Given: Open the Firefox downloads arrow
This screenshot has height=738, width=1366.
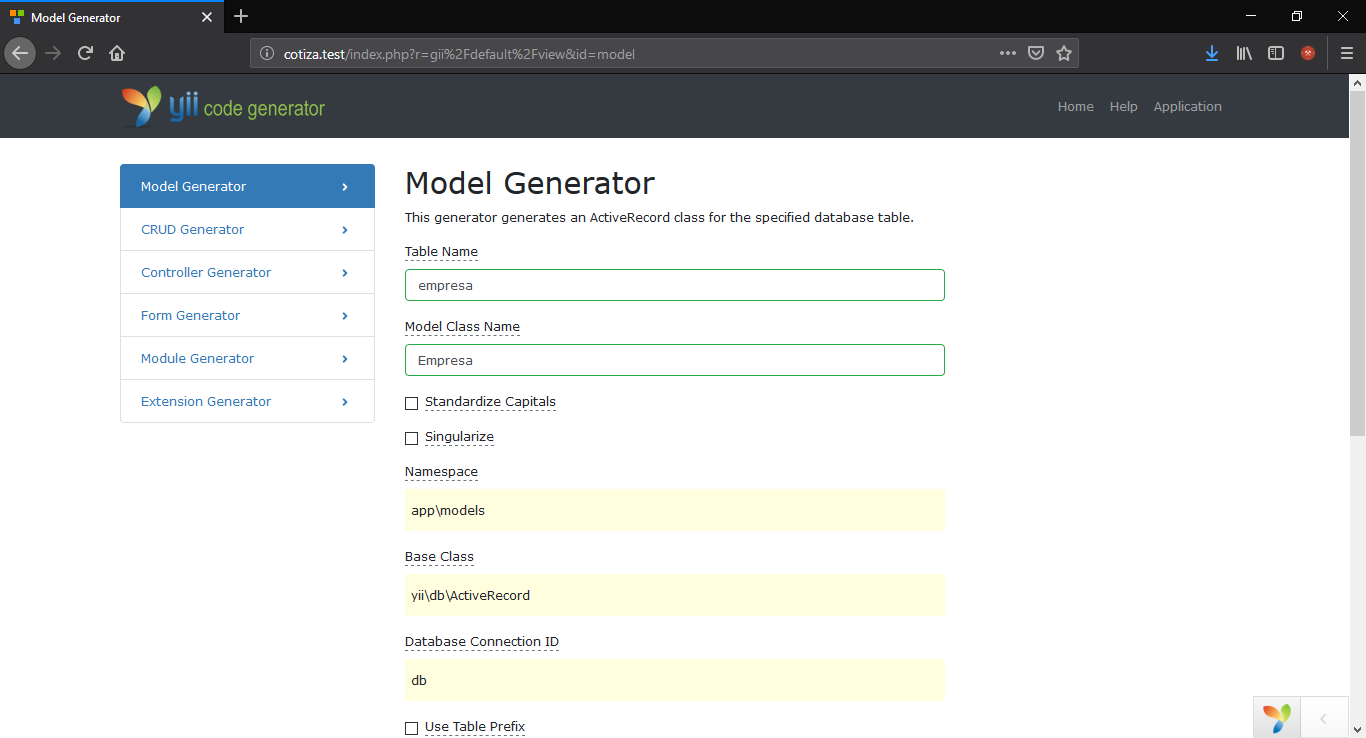Looking at the screenshot, I should pyautogui.click(x=1211, y=53).
